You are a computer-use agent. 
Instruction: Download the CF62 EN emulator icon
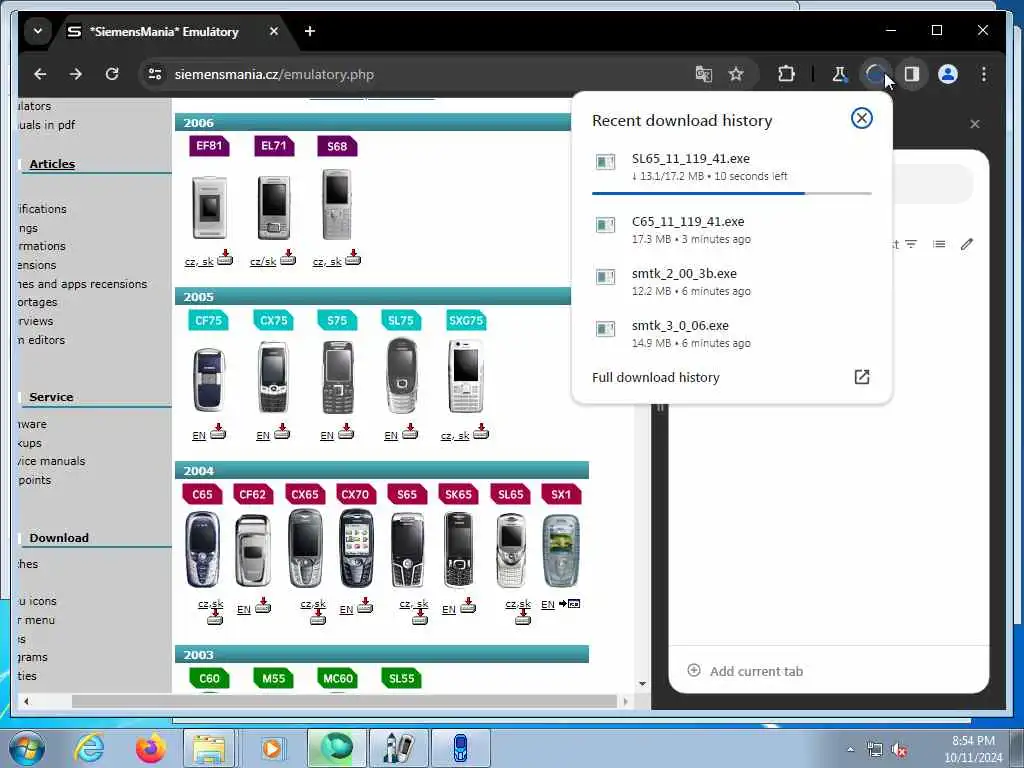click(263, 606)
